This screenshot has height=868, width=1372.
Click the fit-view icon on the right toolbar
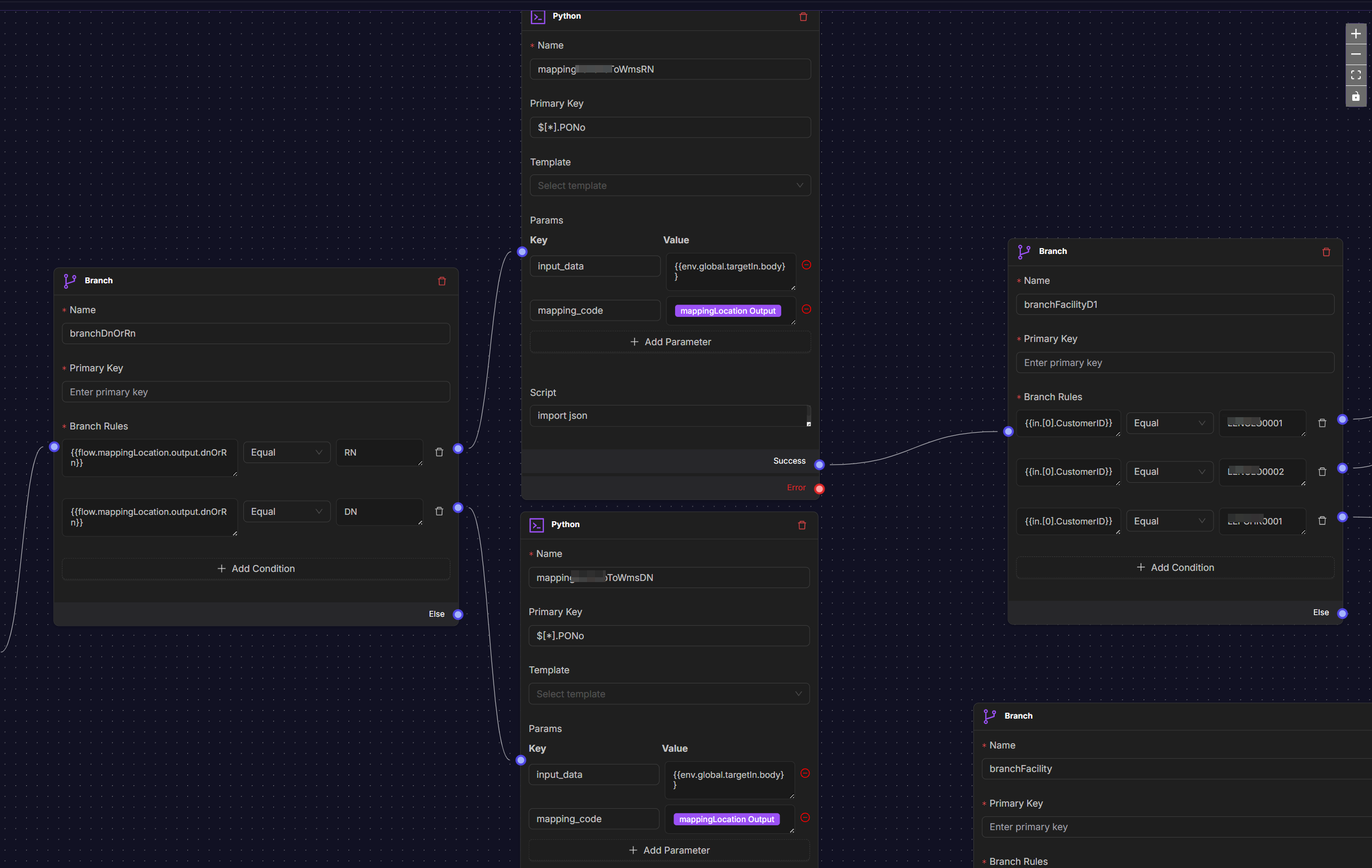click(1356, 75)
